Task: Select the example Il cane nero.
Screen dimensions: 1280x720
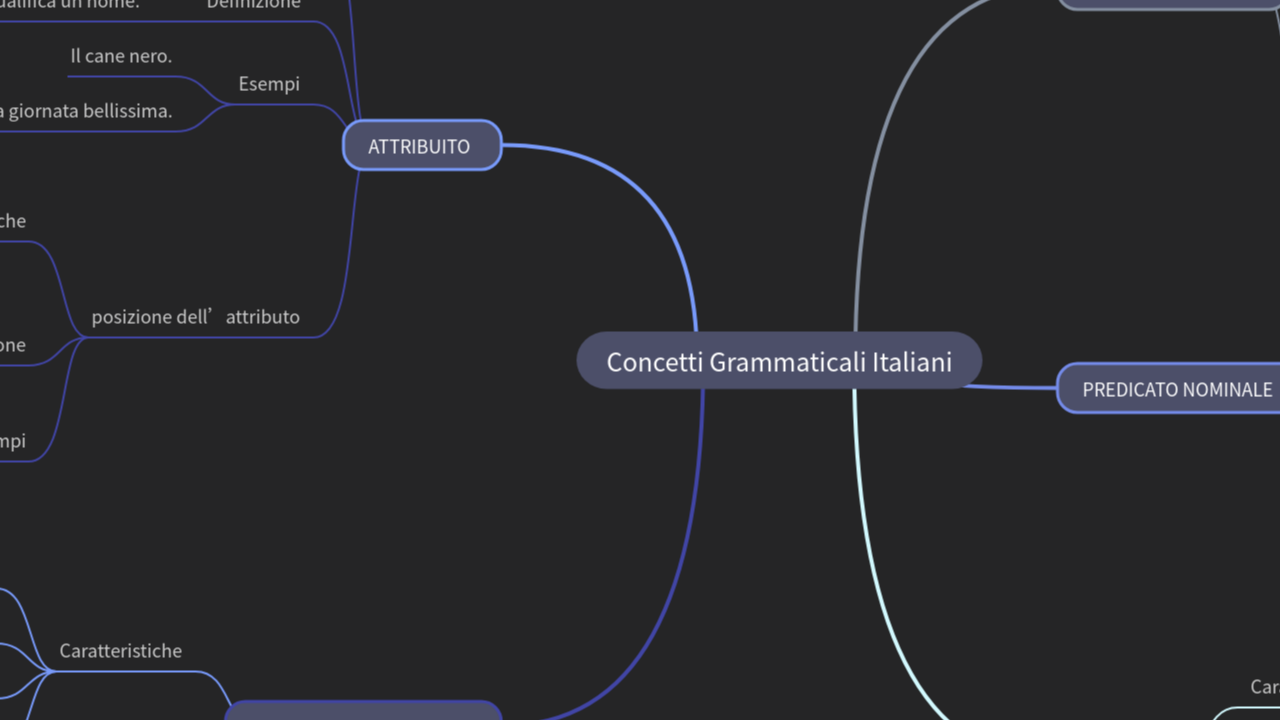Action: tap(121, 56)
